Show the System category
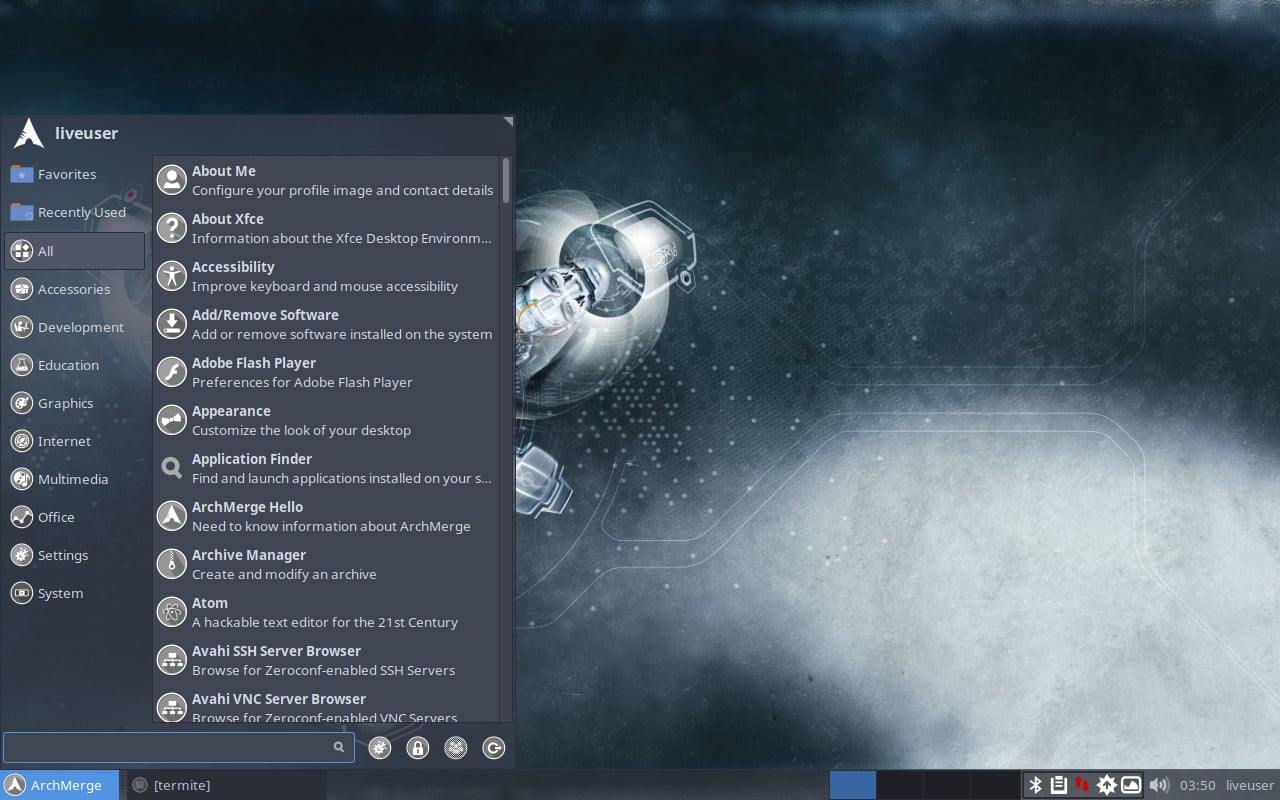This screenshot has width=1280, height=800. click(x=75, y=593)
